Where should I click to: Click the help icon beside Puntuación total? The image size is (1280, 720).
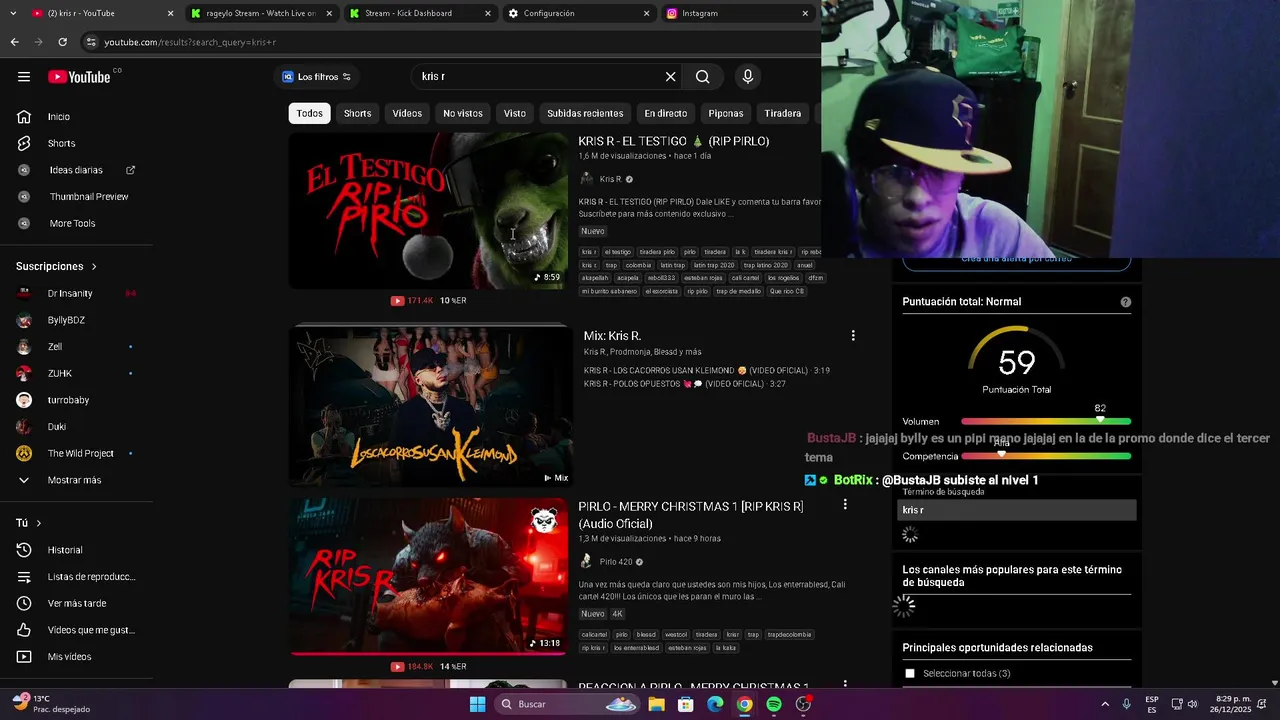1126,302
